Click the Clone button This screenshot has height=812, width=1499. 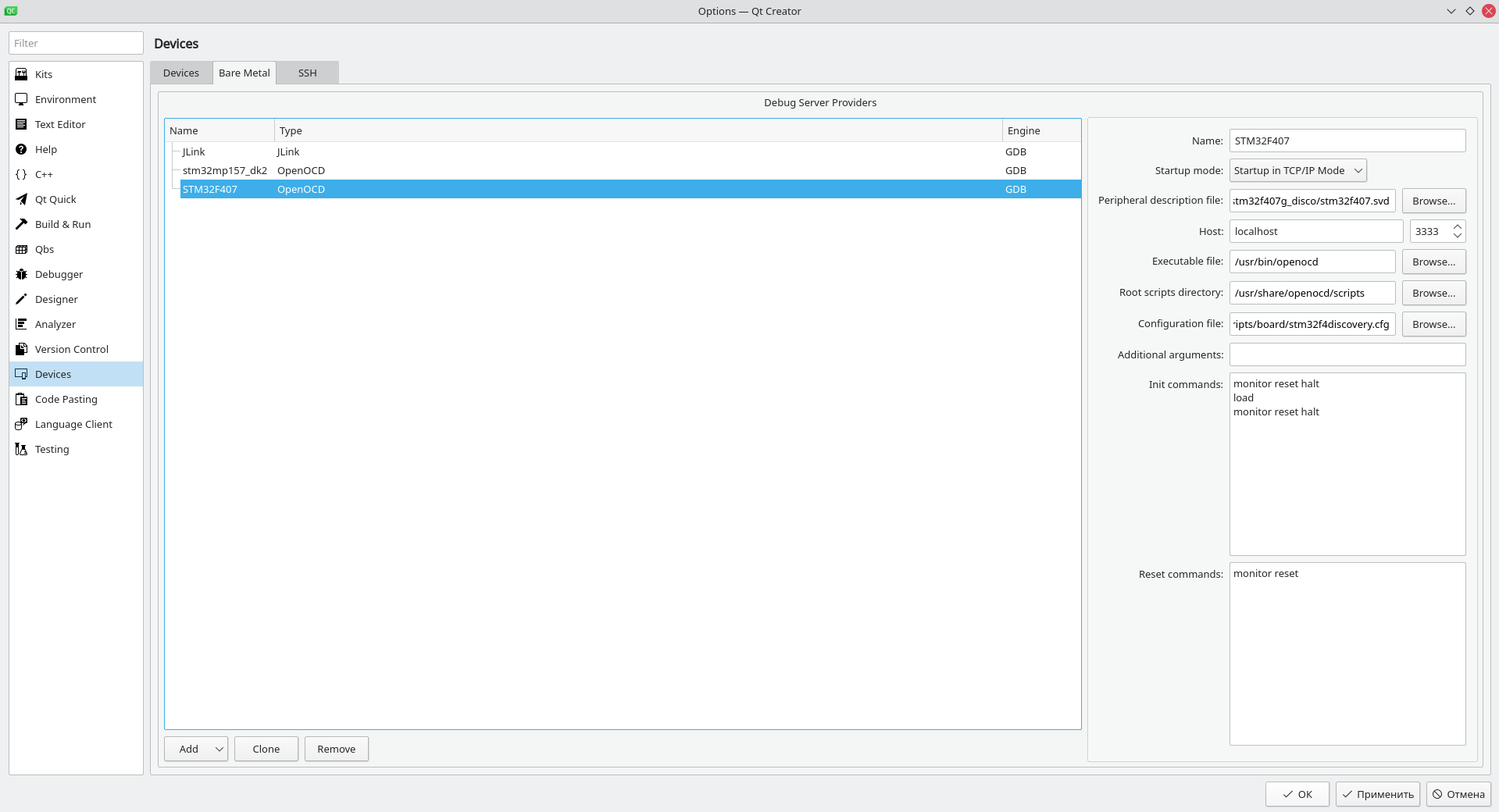(x=266, y=749)
